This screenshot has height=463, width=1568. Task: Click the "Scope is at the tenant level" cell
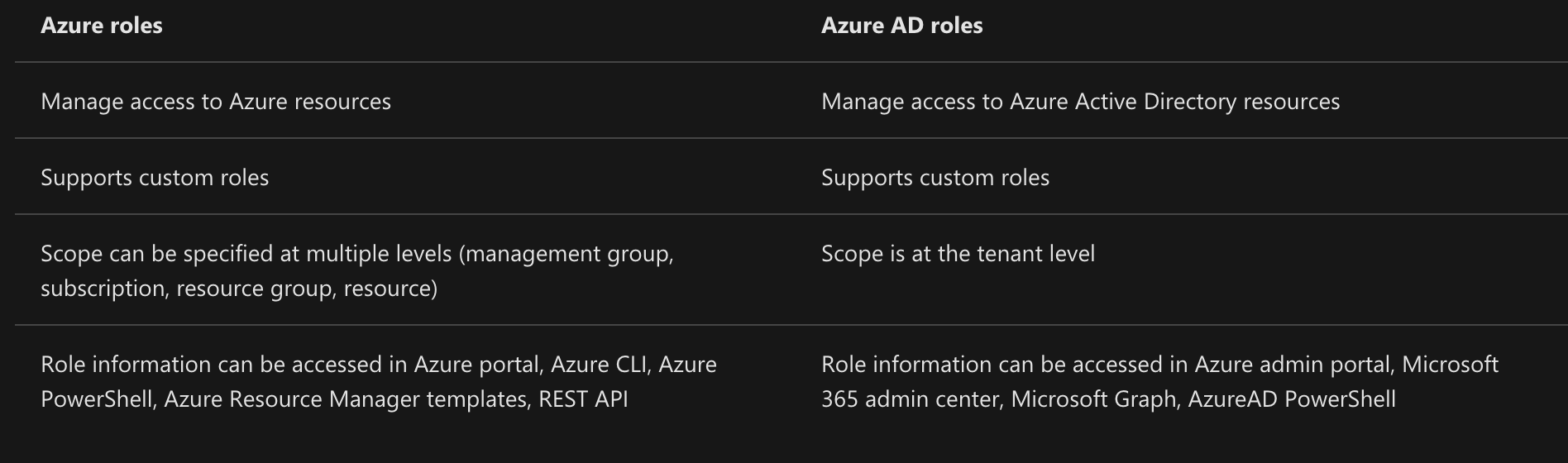pyautogui.click(x=958, y=254)
